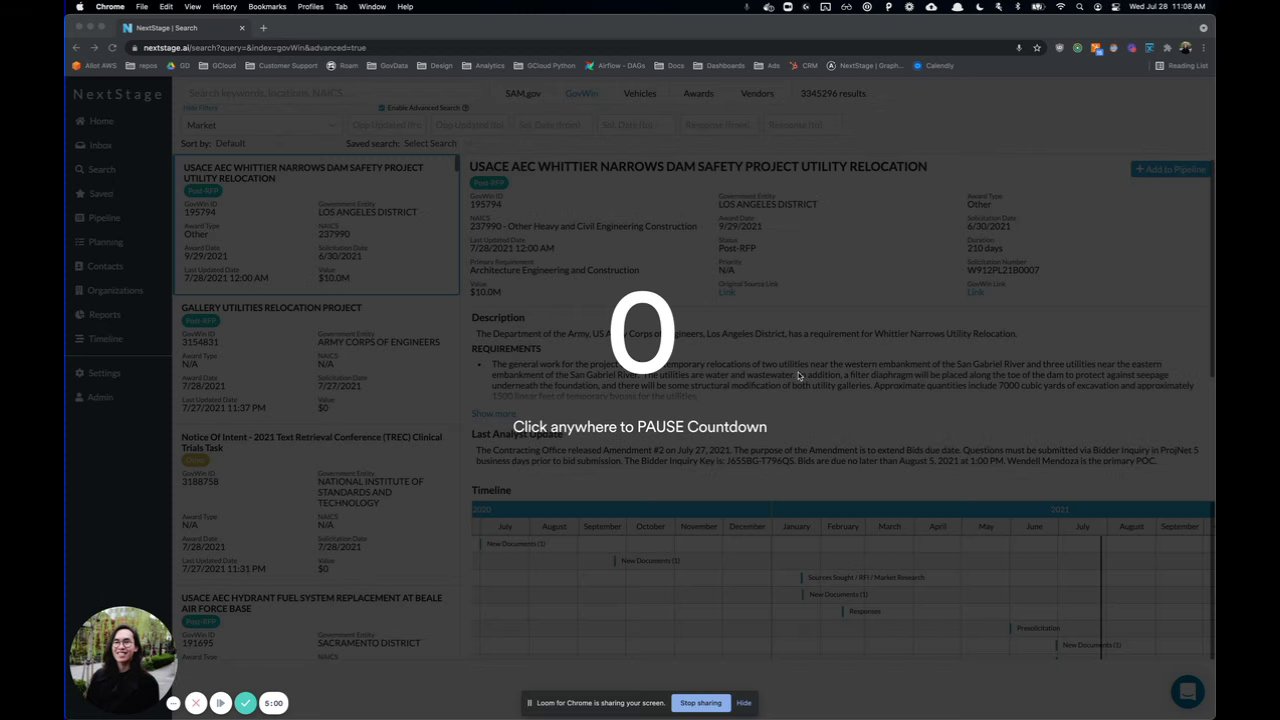Bookmark this page with the star icon
This screenshot has width=1280, height=720.
click(1037, 48)
